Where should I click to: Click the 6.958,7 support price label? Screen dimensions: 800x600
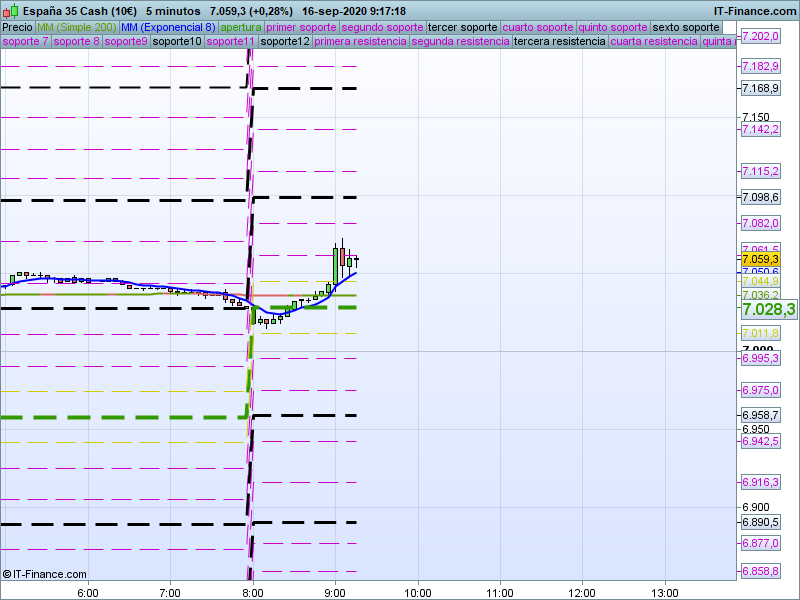coord(760,415)
